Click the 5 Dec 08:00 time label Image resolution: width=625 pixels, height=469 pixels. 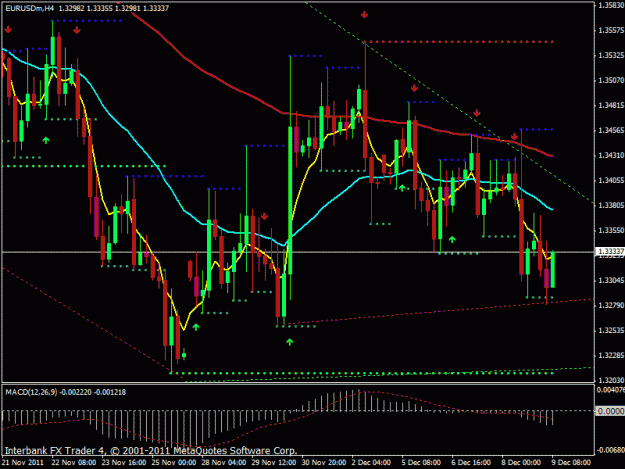click(x=421, y=463)
